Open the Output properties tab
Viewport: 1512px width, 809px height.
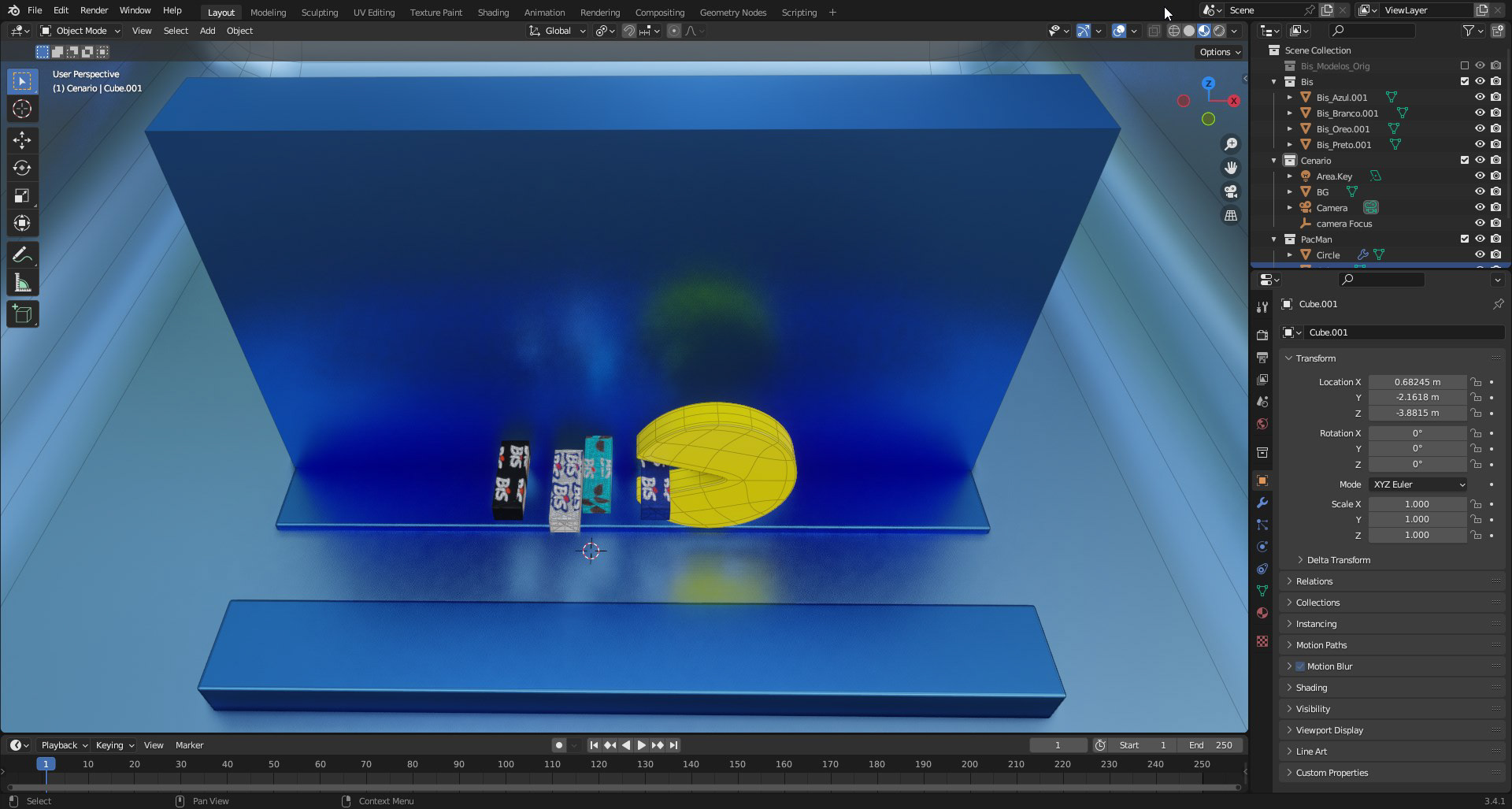point(1262,358)
